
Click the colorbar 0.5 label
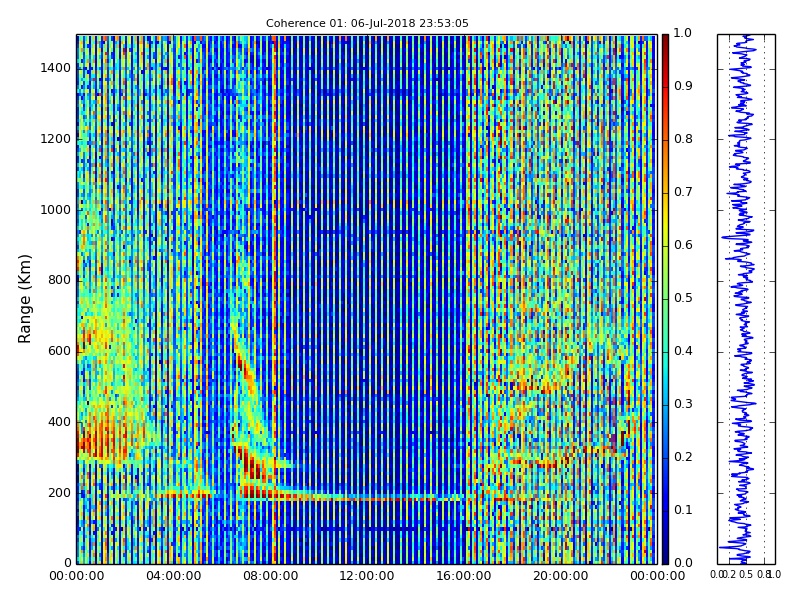(x=683, y=298)
